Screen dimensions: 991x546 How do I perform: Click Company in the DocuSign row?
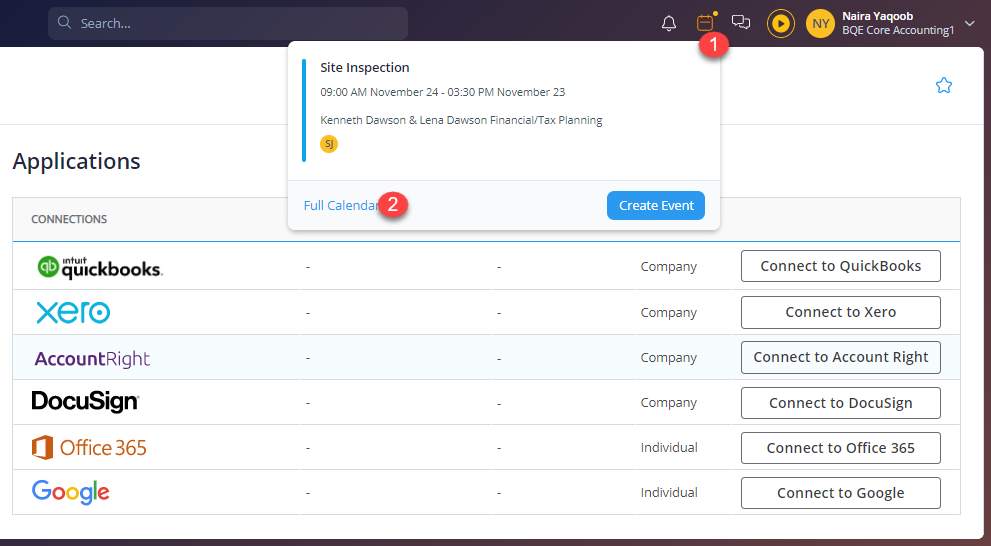[669, 403]
